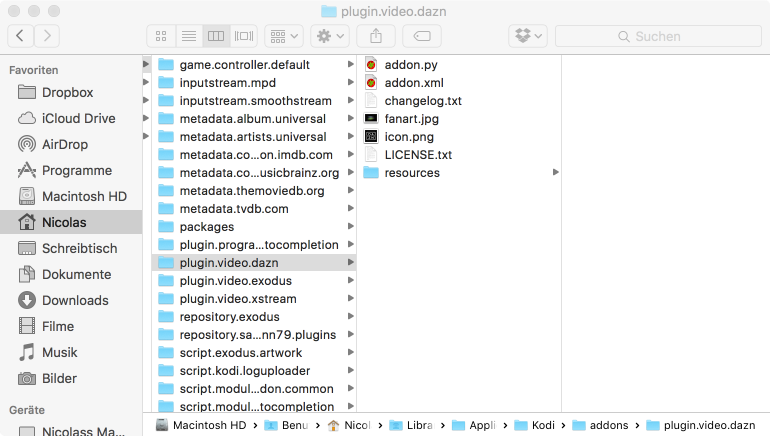Viewport: 770px width, 436px height.
Task: Open Filme in the sidebar
Action: pyautogui.click(x=71, y=327)
